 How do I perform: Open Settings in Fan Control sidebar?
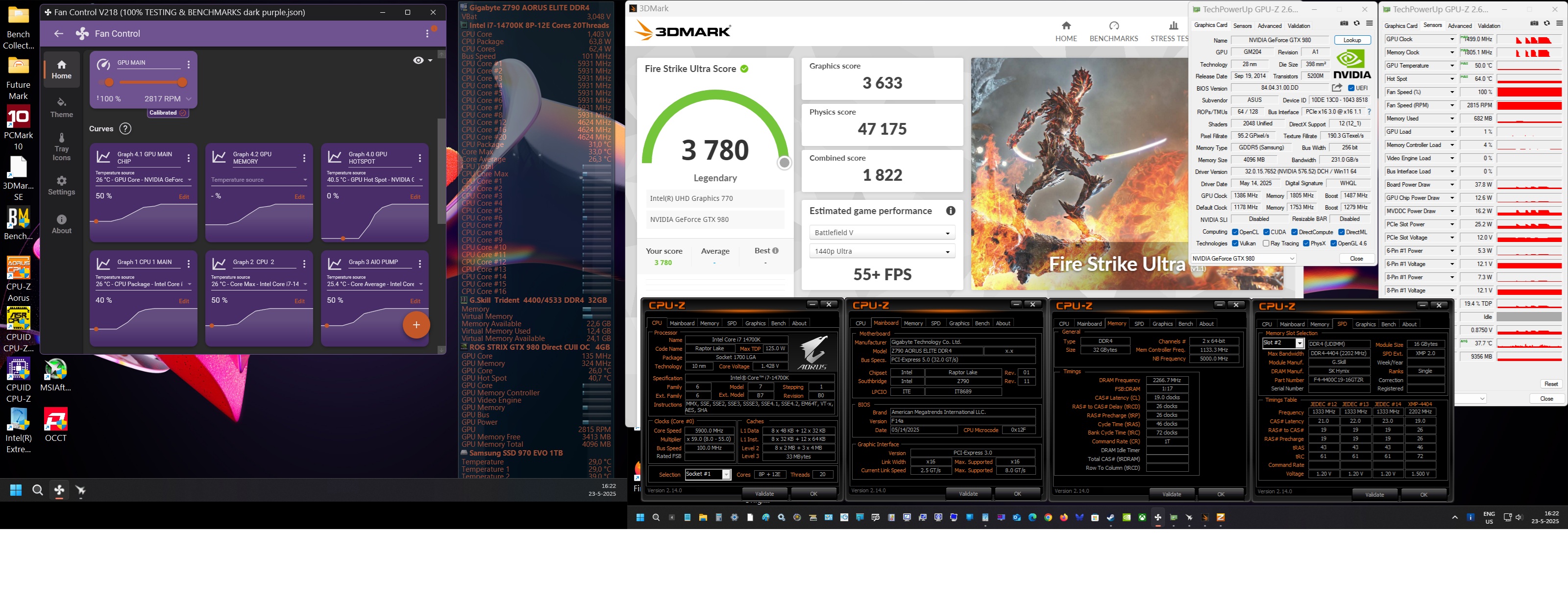pyautogui.click(x=61, y=186)
